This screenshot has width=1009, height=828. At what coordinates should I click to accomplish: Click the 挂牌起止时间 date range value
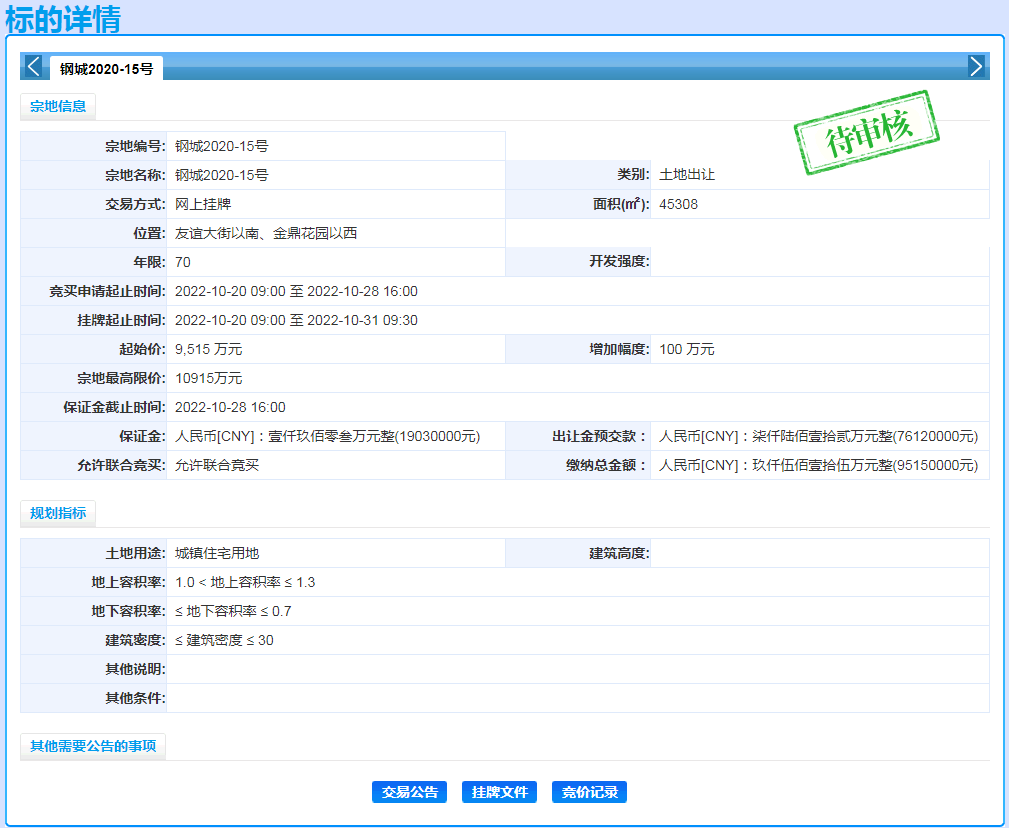point(296,320)
